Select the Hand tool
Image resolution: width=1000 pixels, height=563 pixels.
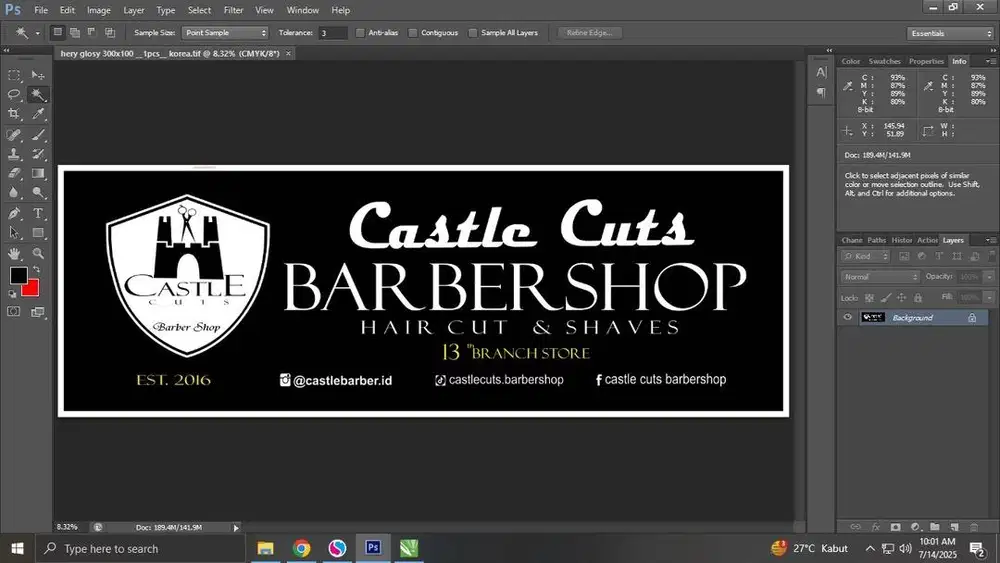pos(14,253)
